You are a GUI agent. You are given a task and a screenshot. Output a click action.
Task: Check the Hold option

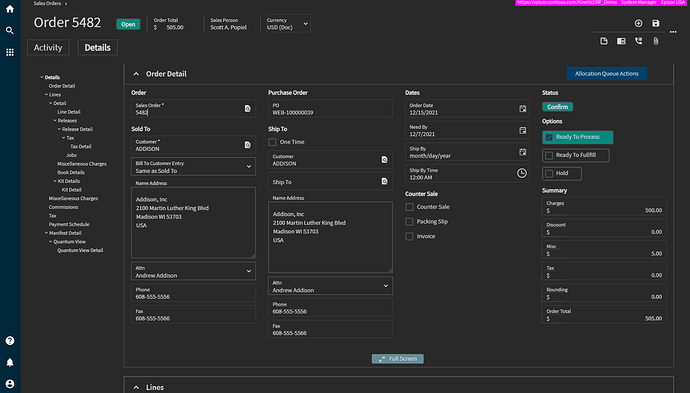[x=549, y=173]
